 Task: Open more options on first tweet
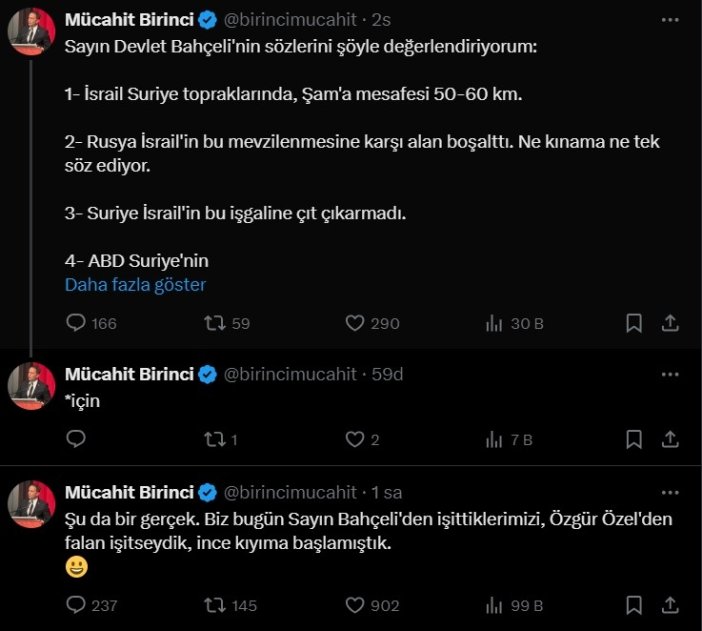(x=669, y=19)
